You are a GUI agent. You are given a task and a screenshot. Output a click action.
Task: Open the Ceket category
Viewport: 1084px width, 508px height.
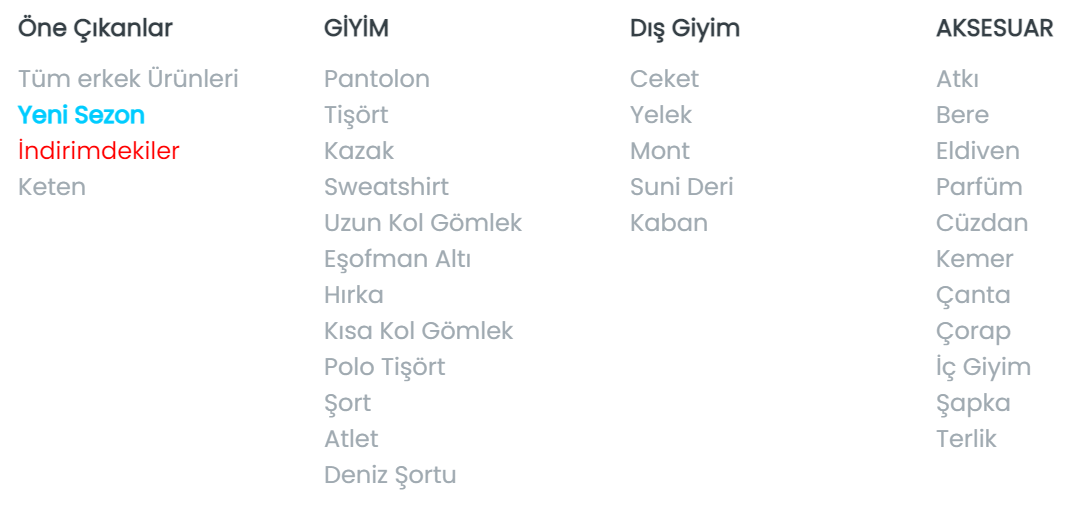point(664,79)
